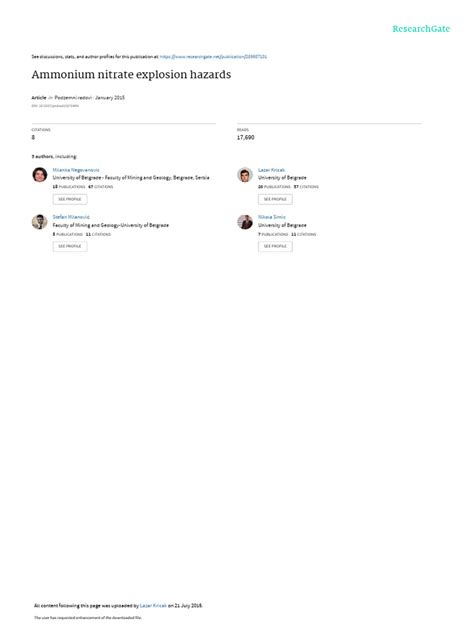The width and height of the screenshot is (474, 632).
Task: Open Milanka Negovanovic's author profile link
Action: [76, 170]
